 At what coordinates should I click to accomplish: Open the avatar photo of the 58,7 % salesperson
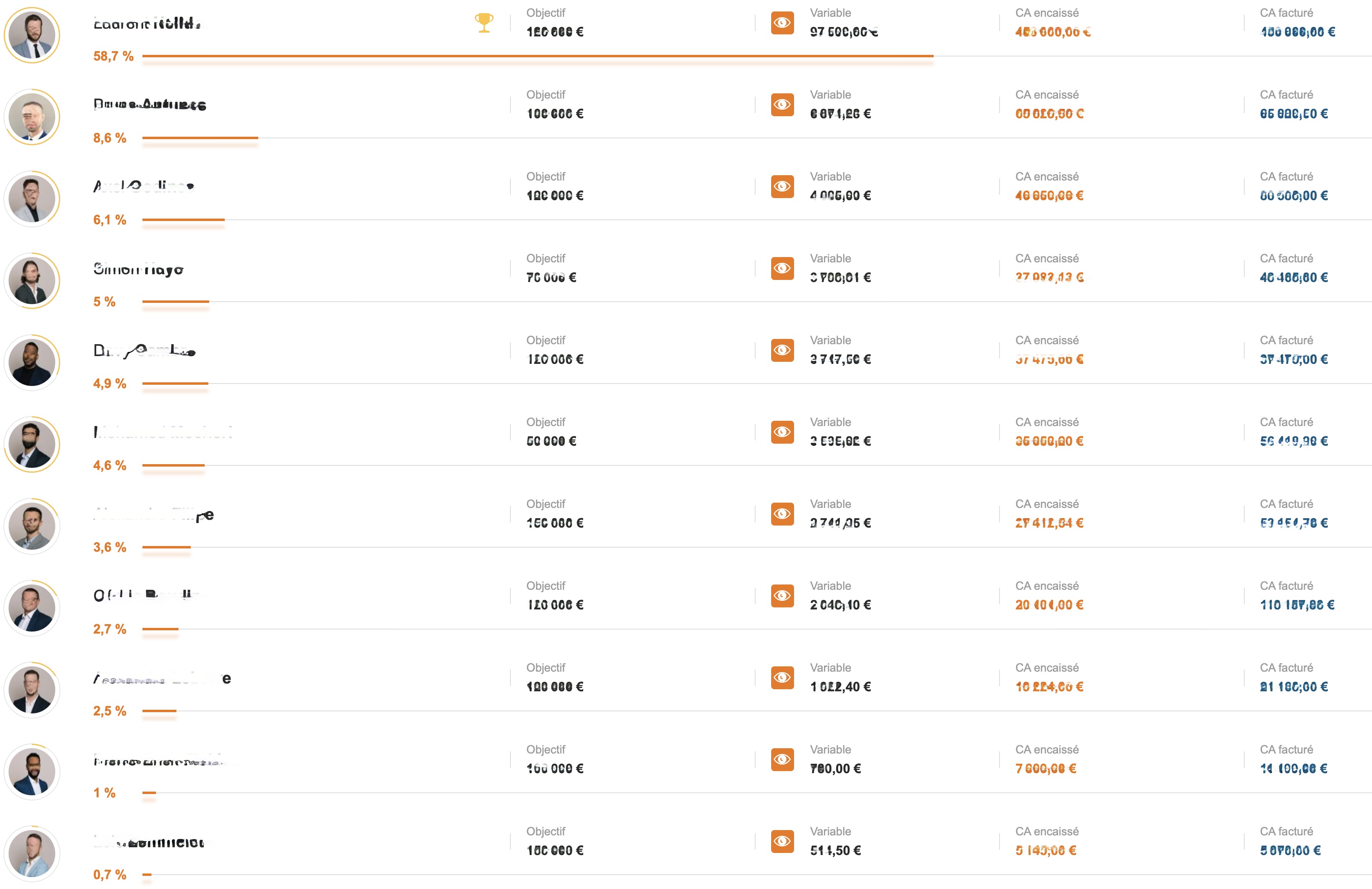[x=32, y=35]
